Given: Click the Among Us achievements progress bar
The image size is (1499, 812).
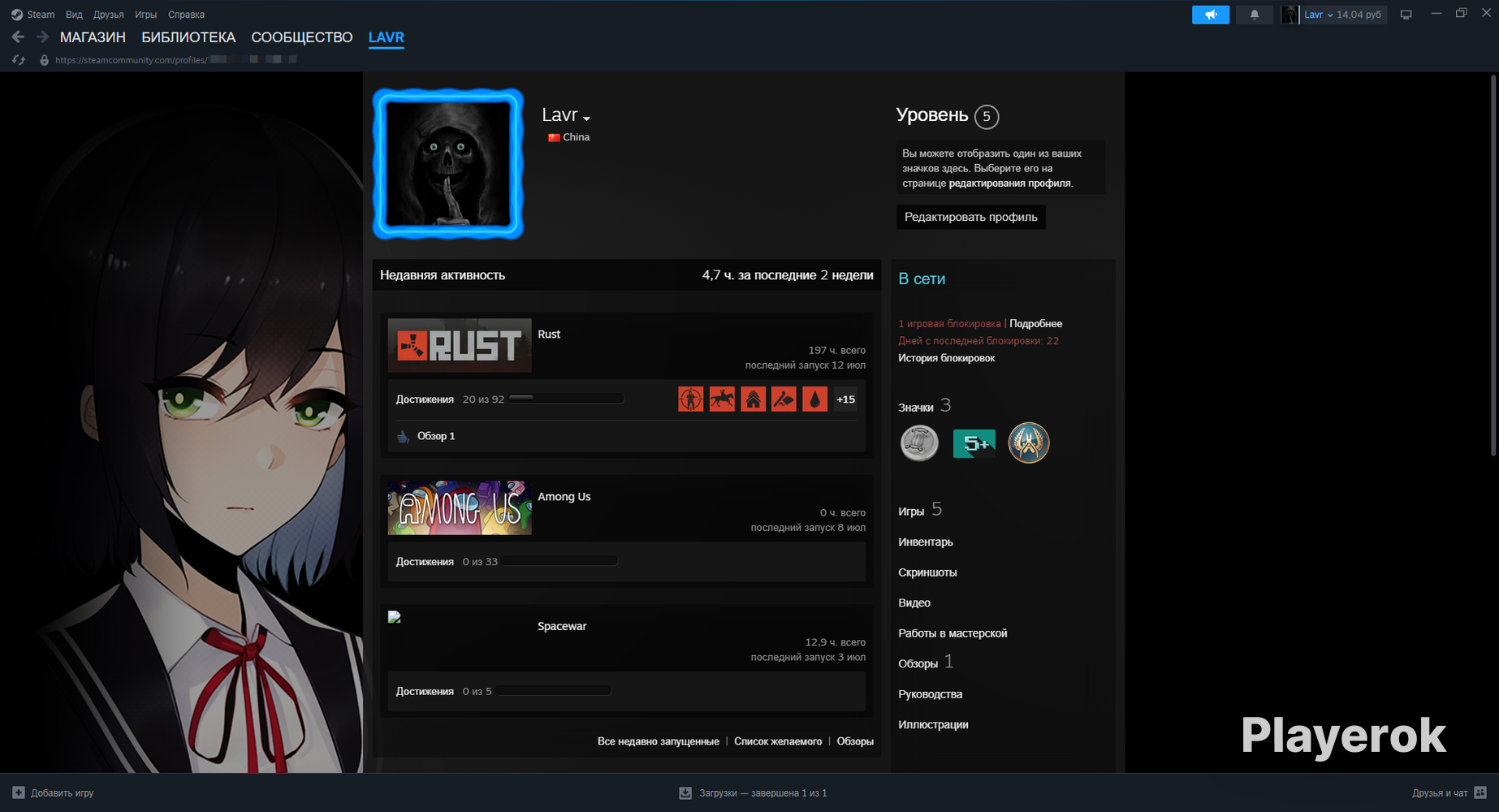Looking at the screenshot, I should click(559, 561).
